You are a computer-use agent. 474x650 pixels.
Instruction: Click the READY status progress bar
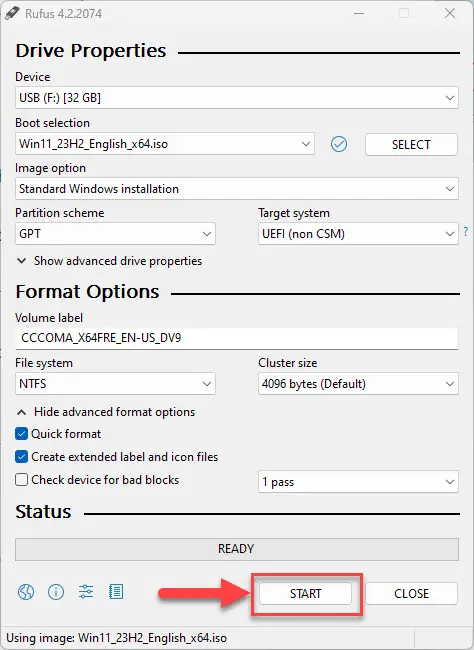click(237, 549)
